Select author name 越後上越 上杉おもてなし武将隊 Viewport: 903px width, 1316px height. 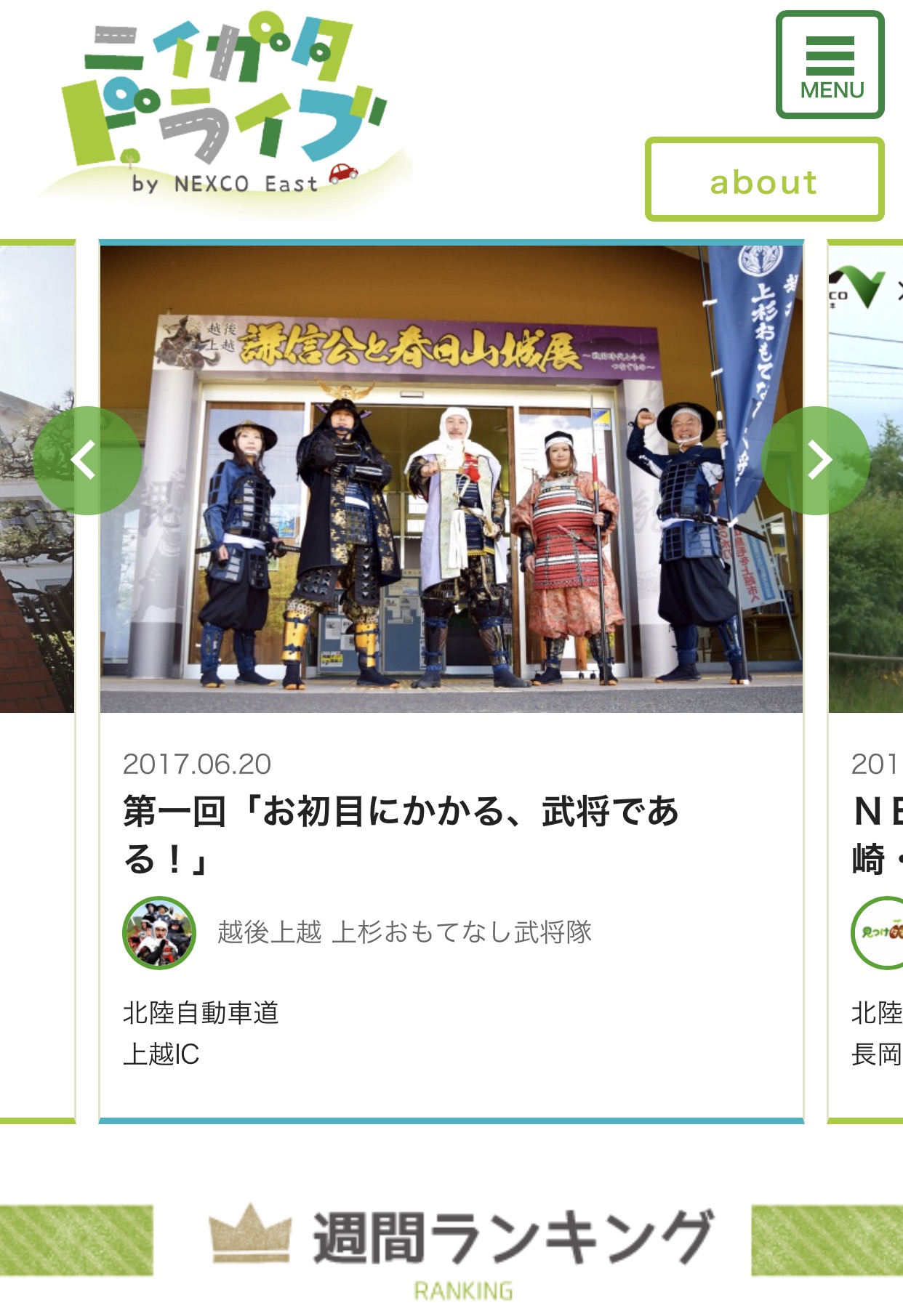coord(405,932)
